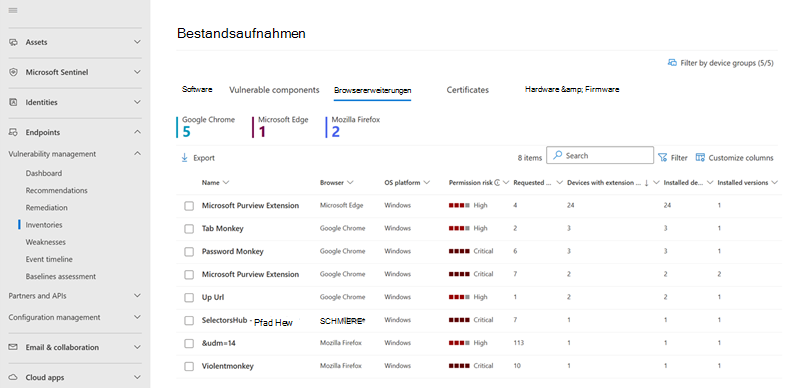The image size is (800, 388).
Task: Switch to the Certificates tab
Action: point(467,90)
